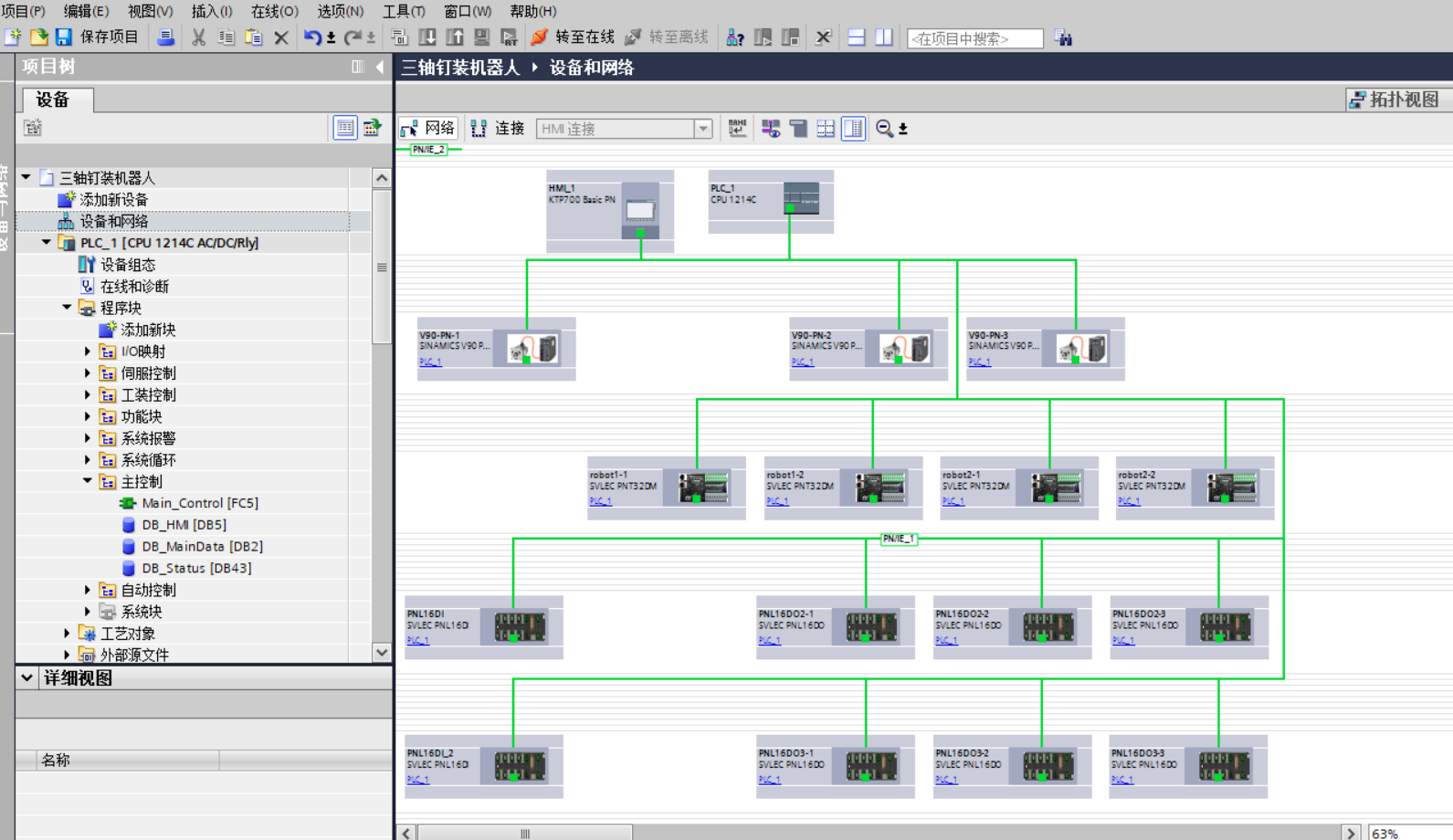Click the zoom magnifier icon
Screen dimensions: 1453x840
[884, 129]
